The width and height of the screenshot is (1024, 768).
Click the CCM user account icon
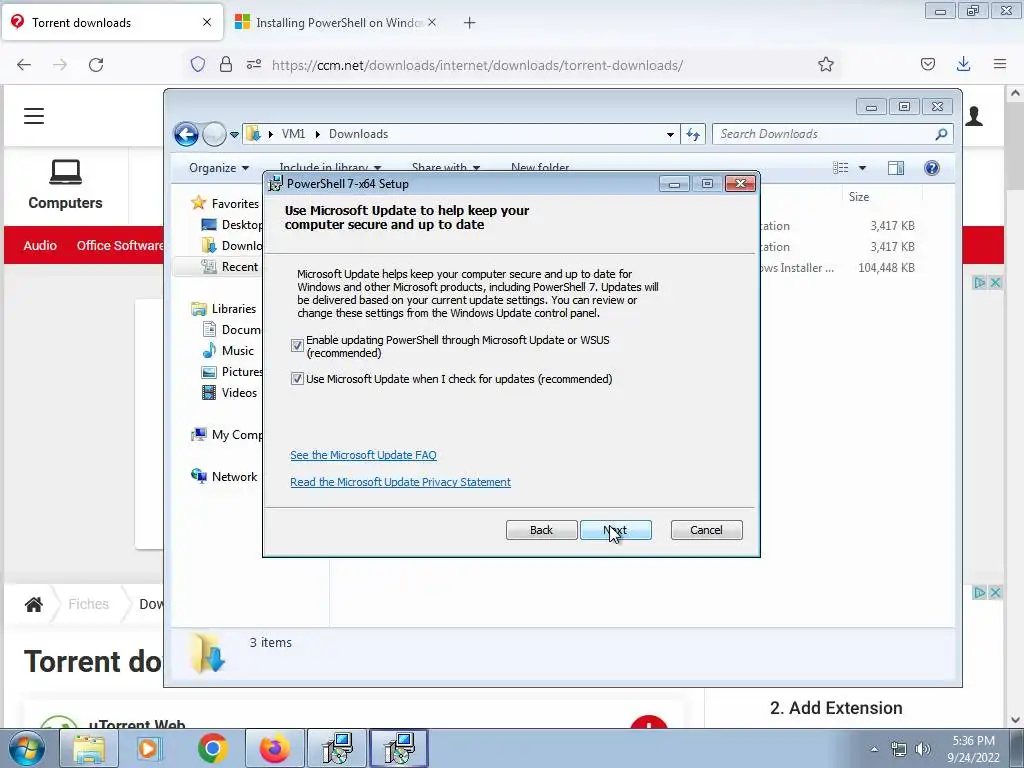click(x=974, y=116)
